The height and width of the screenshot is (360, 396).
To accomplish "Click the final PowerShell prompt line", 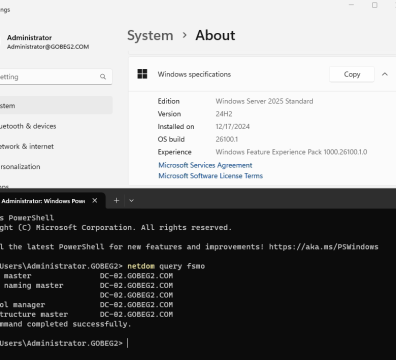I will (x=63, y=343).
